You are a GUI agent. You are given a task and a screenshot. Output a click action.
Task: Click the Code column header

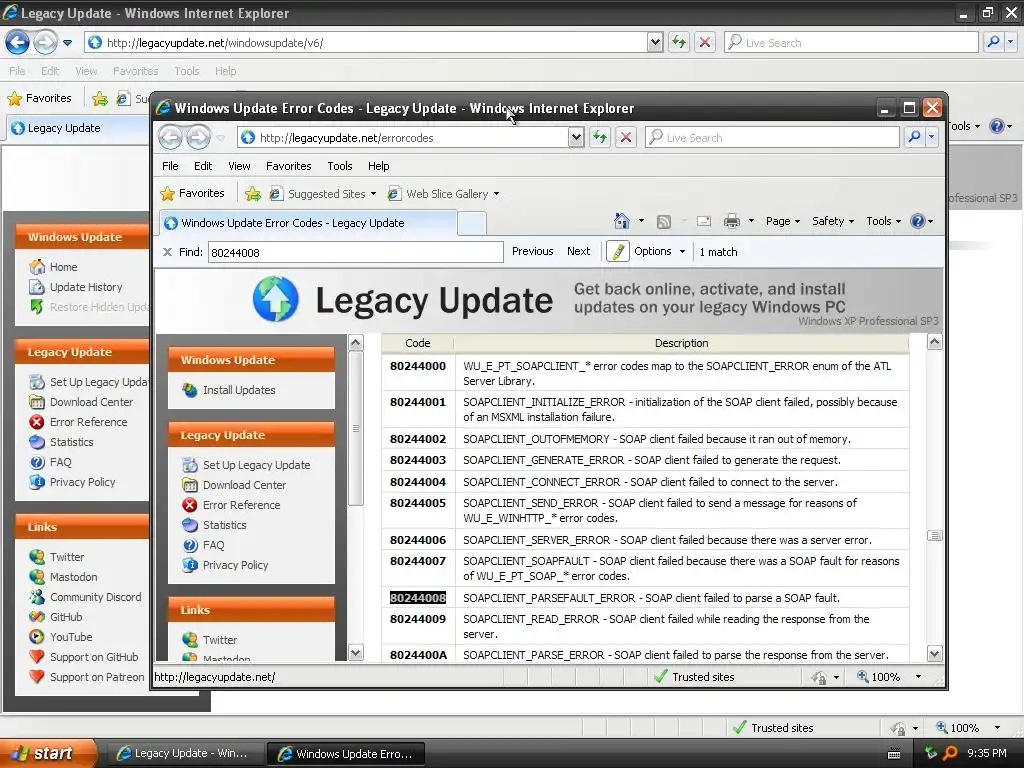click(417, 343)
